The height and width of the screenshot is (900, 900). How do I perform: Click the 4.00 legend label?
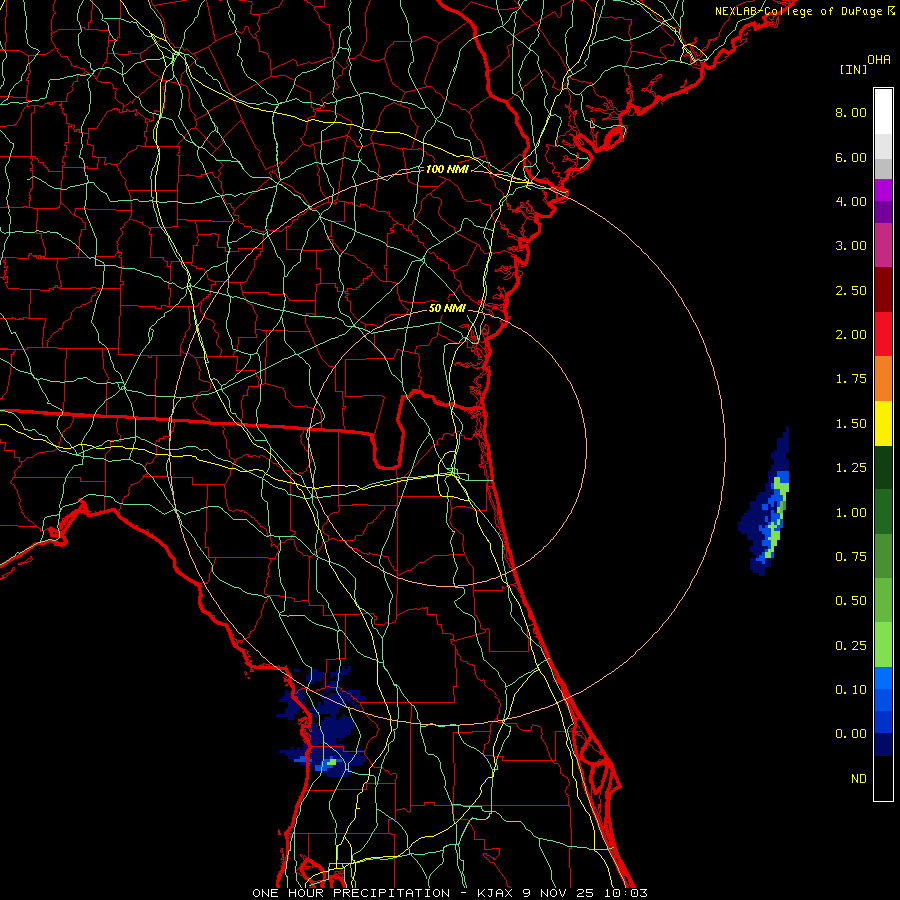point(851,201)
